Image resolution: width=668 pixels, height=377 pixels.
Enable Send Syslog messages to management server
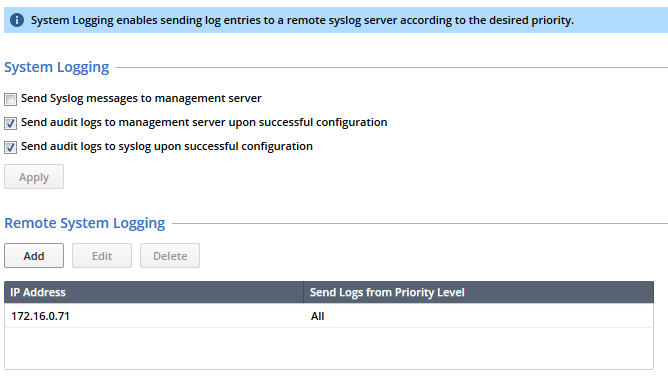(x=11, y=99)
